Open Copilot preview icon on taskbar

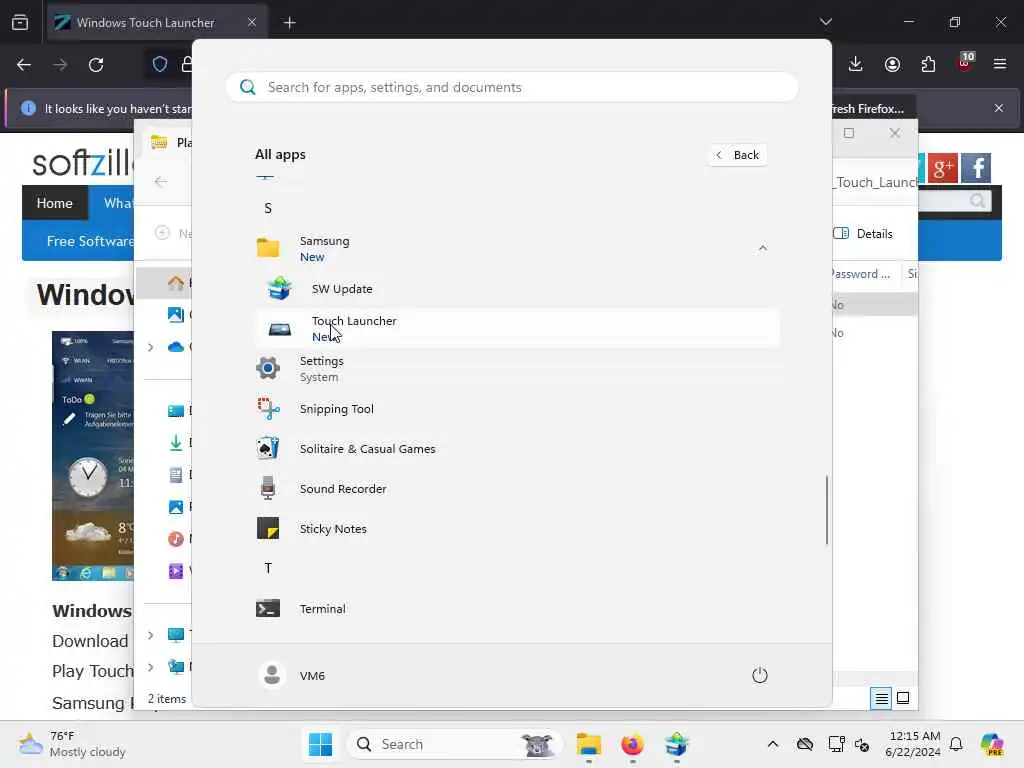pos(991,744)
